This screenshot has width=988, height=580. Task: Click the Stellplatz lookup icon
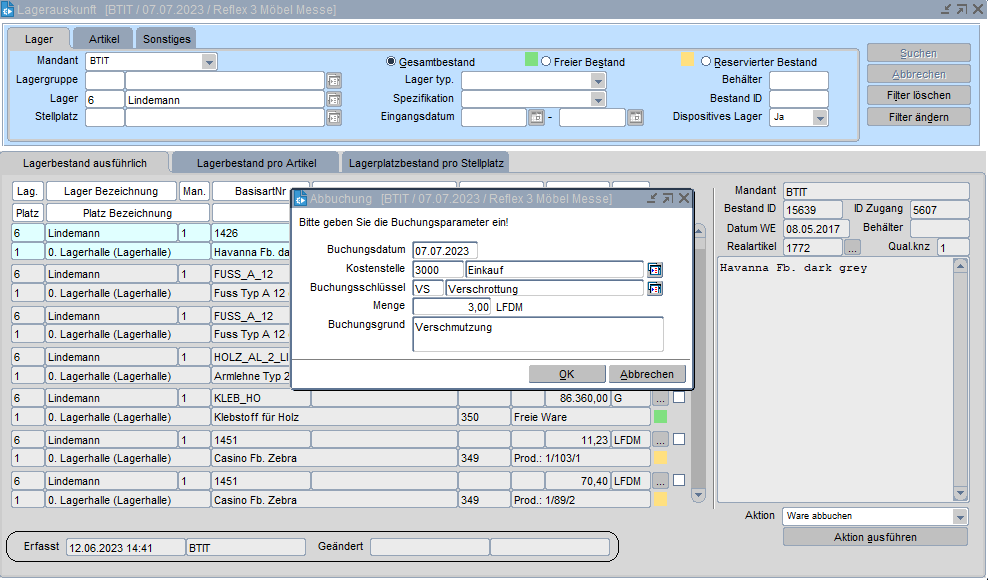334,118
